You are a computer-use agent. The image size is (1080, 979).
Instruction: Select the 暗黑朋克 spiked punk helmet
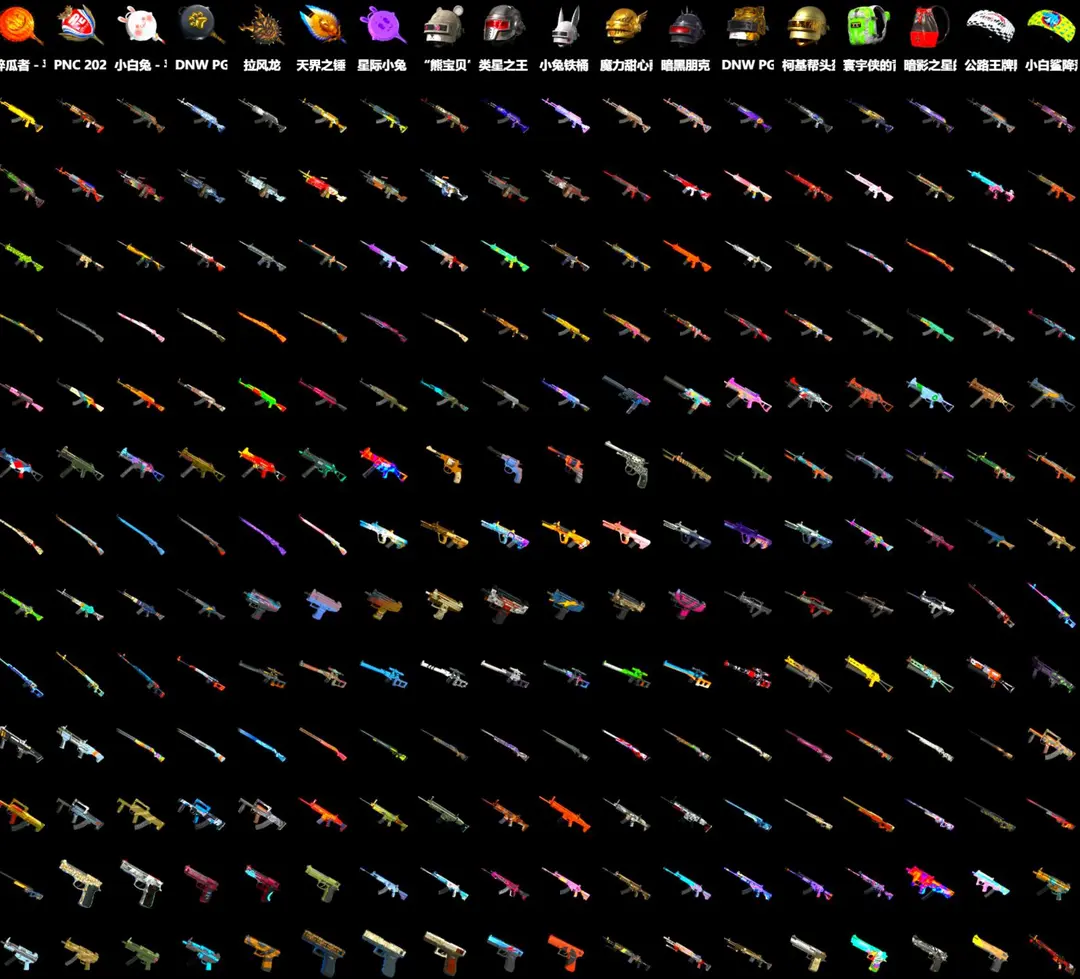[x=685, y=25]
